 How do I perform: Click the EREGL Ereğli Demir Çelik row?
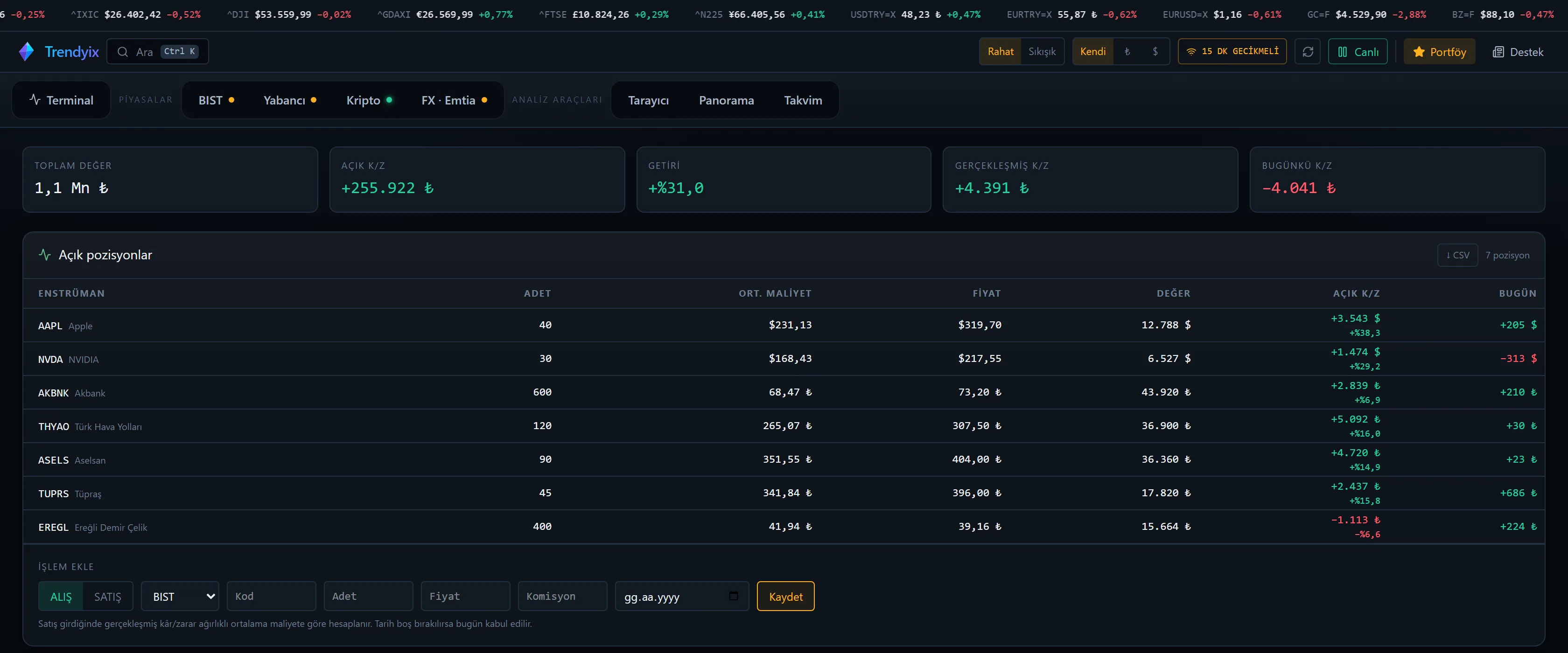pos(784,527)
